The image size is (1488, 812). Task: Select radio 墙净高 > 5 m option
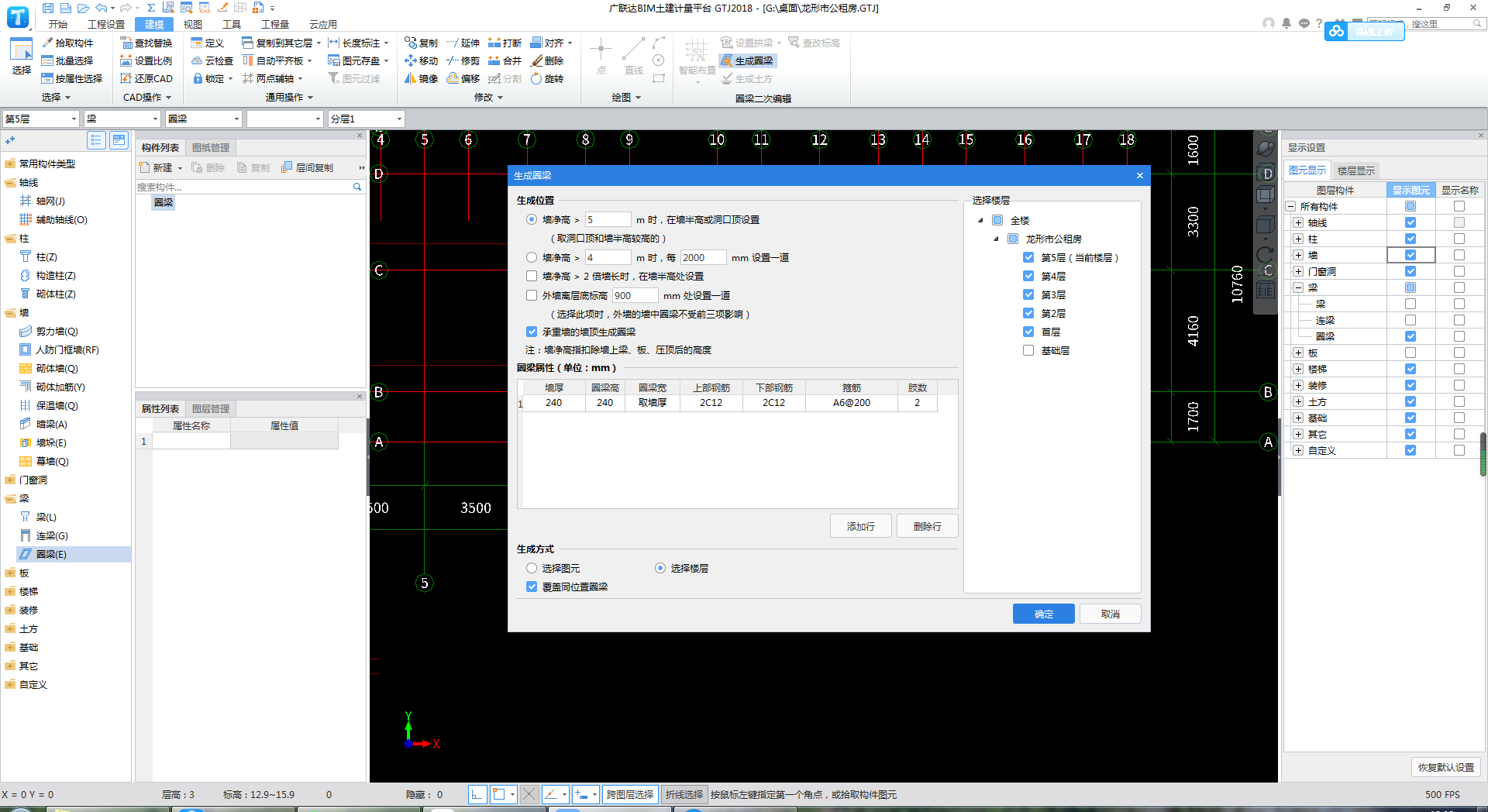point(532,219)
